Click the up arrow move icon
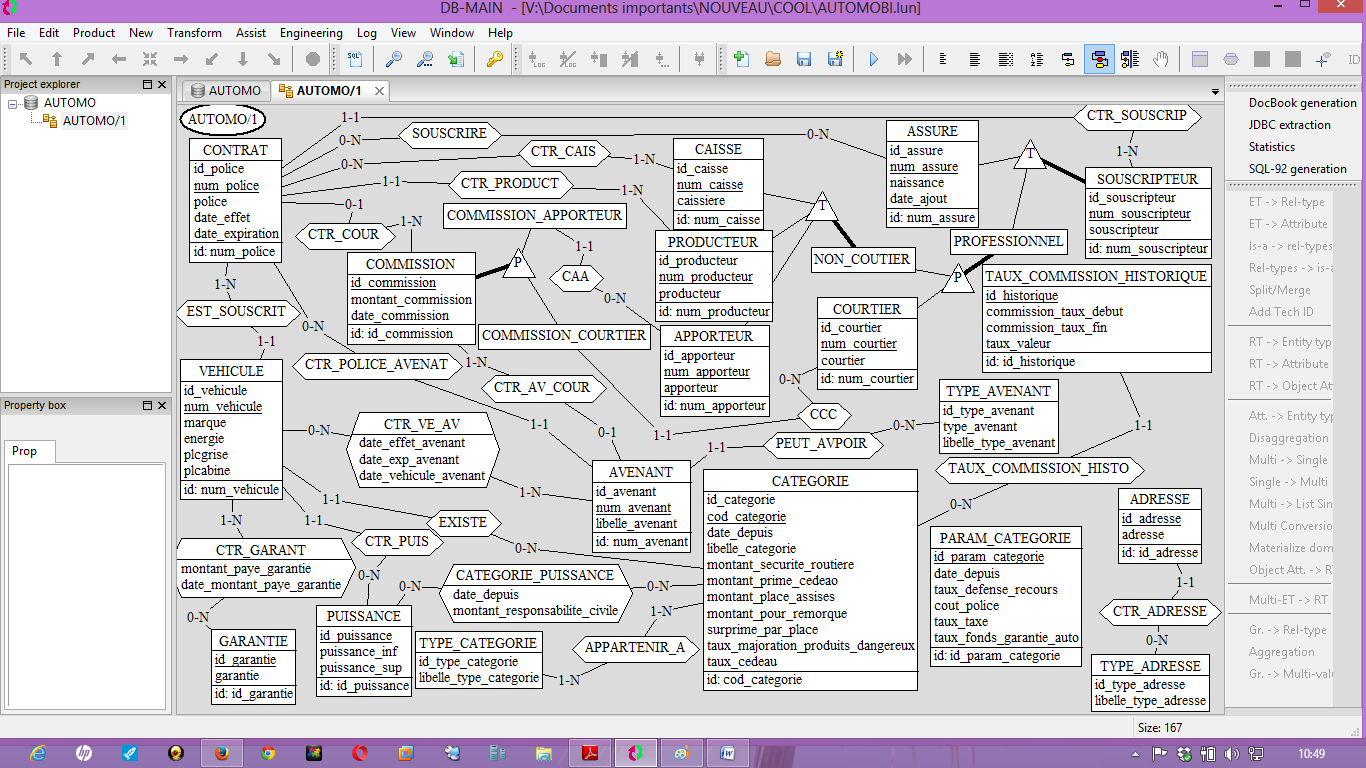Screen dimensions: 1366x768 coord(57,59)
